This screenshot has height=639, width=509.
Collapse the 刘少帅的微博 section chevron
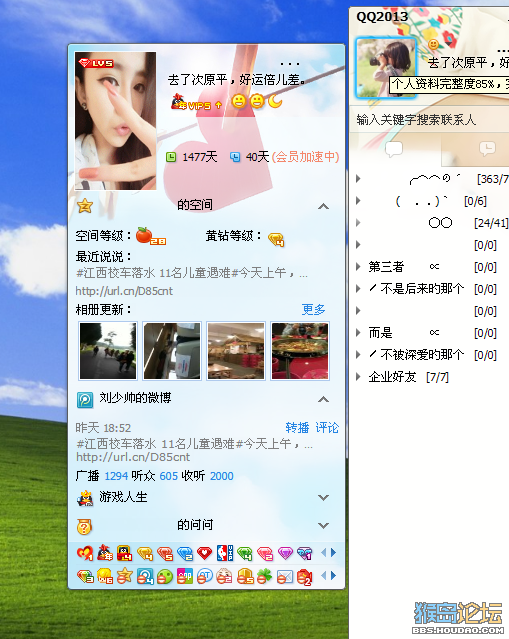click(x=324, y=399)
